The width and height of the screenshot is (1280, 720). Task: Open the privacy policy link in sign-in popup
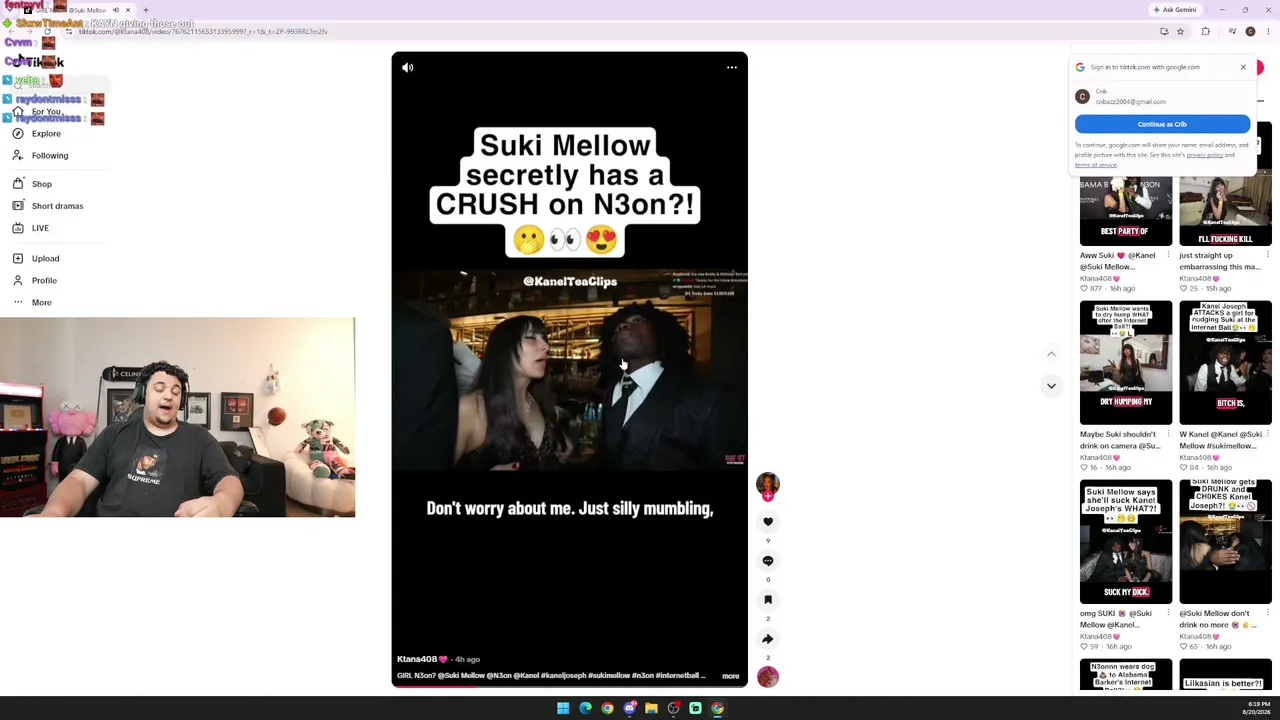tap(1204, 155)
